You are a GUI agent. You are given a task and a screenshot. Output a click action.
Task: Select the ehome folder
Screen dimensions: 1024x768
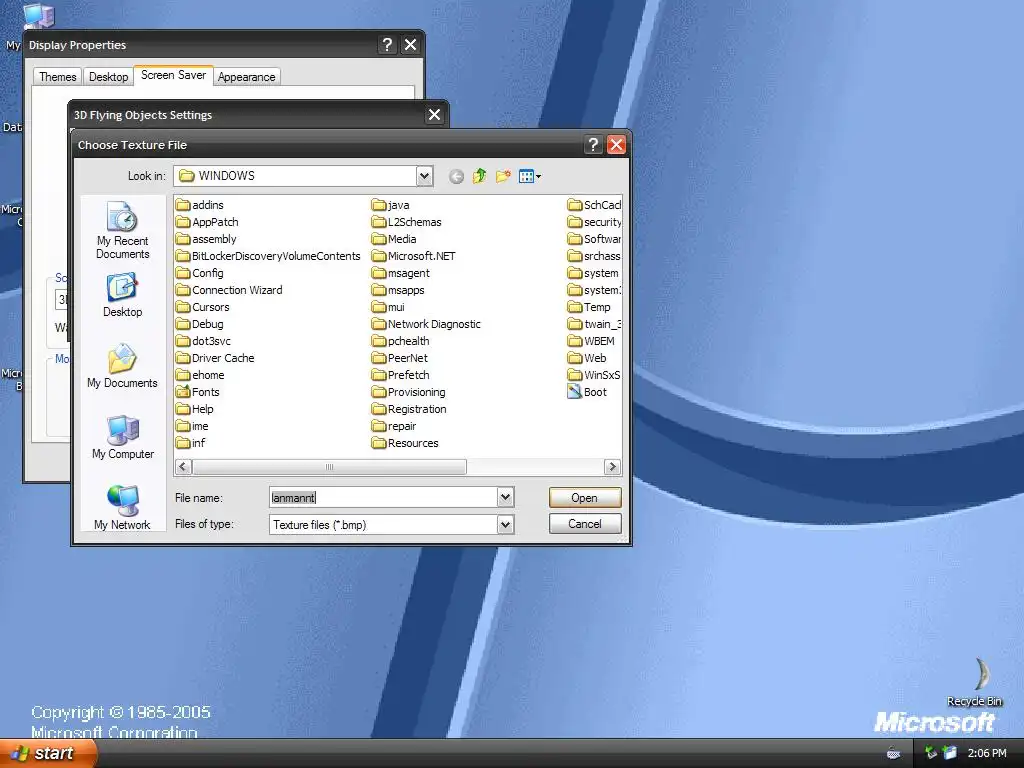[200, 375]
